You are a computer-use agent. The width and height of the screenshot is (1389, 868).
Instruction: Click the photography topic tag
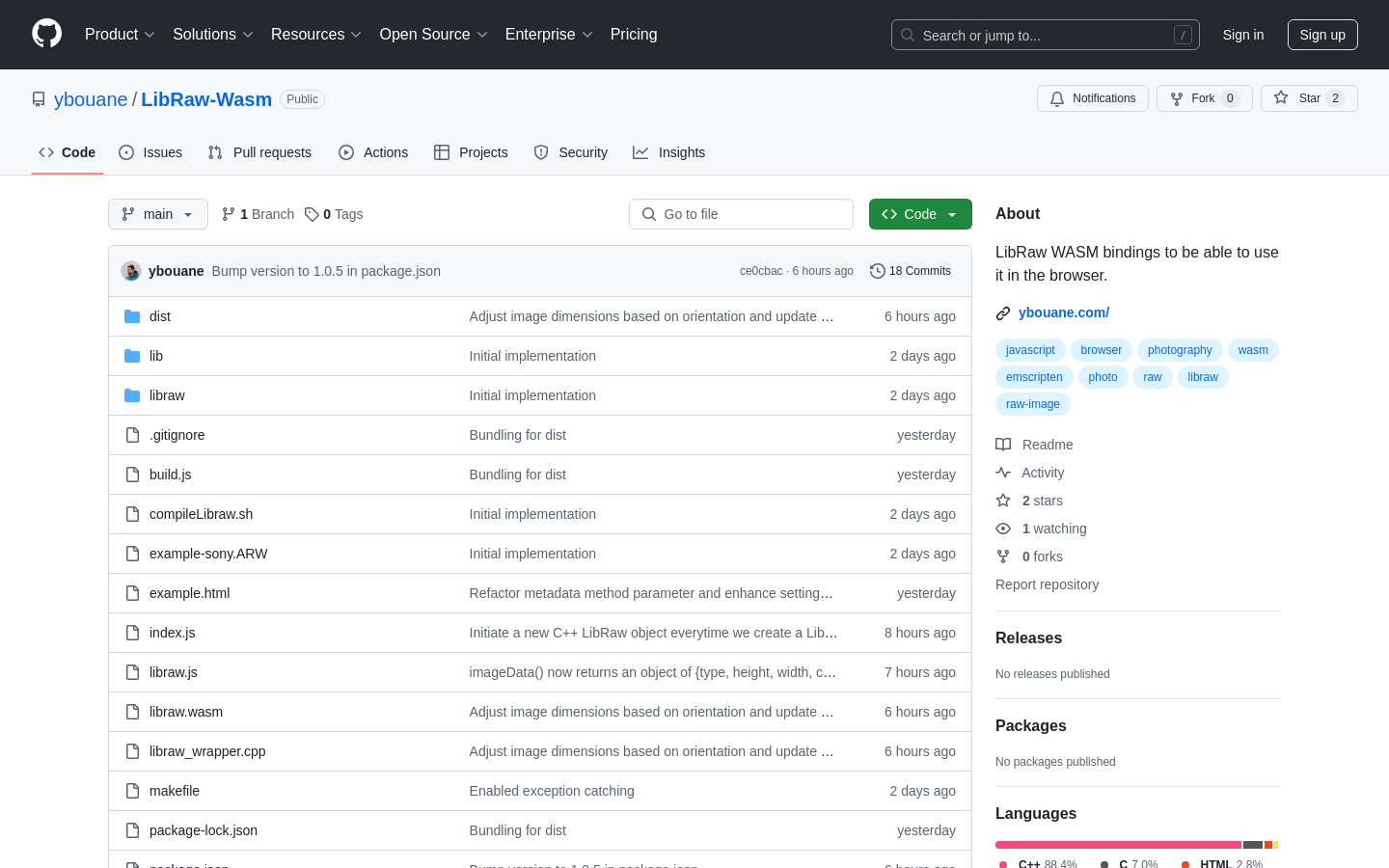(x=1180, y=350)
